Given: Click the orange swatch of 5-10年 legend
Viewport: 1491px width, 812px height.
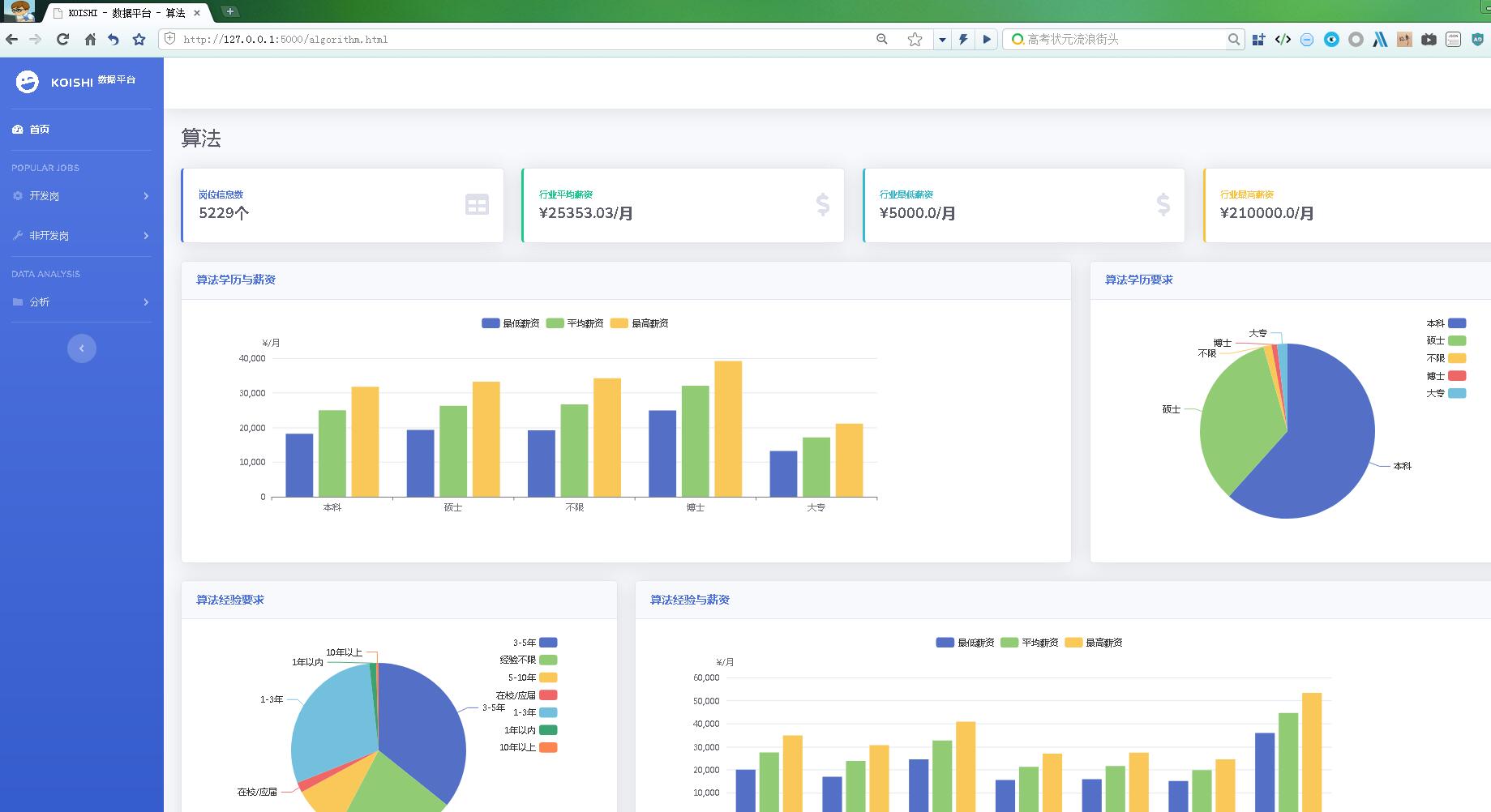Looking at the screenshot, I should click(x=548, y=677).
